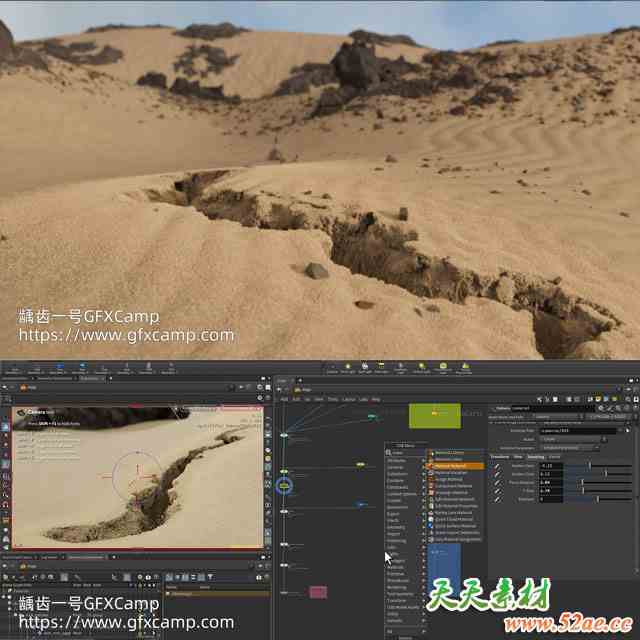The image size is (640, 640).
Task: Click the magnifier icon in the parameter pane header
Action: click(x=618, y=408)
